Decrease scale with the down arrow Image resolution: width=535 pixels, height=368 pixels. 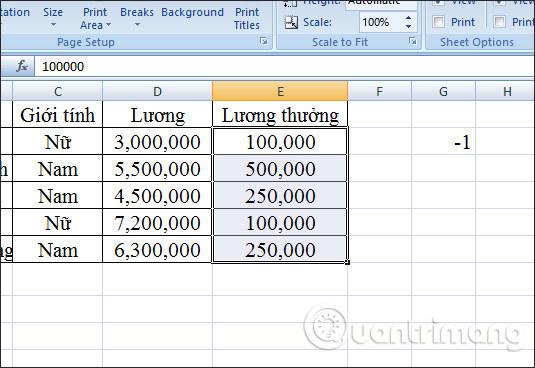click(408, 27)
